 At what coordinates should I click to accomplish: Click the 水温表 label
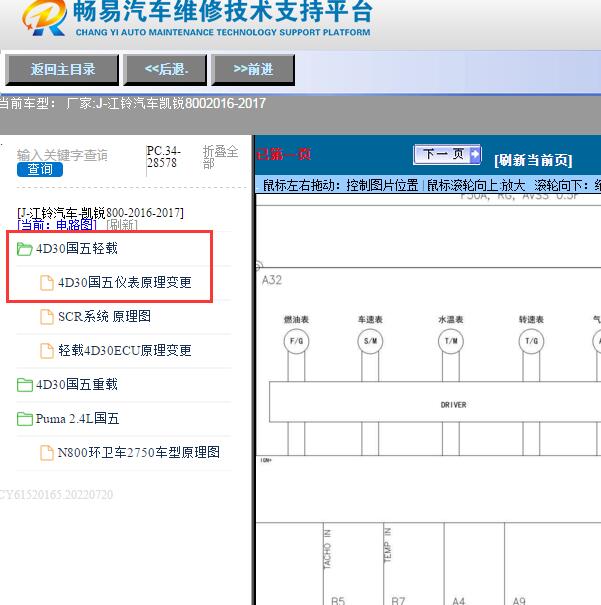point(451,319)
